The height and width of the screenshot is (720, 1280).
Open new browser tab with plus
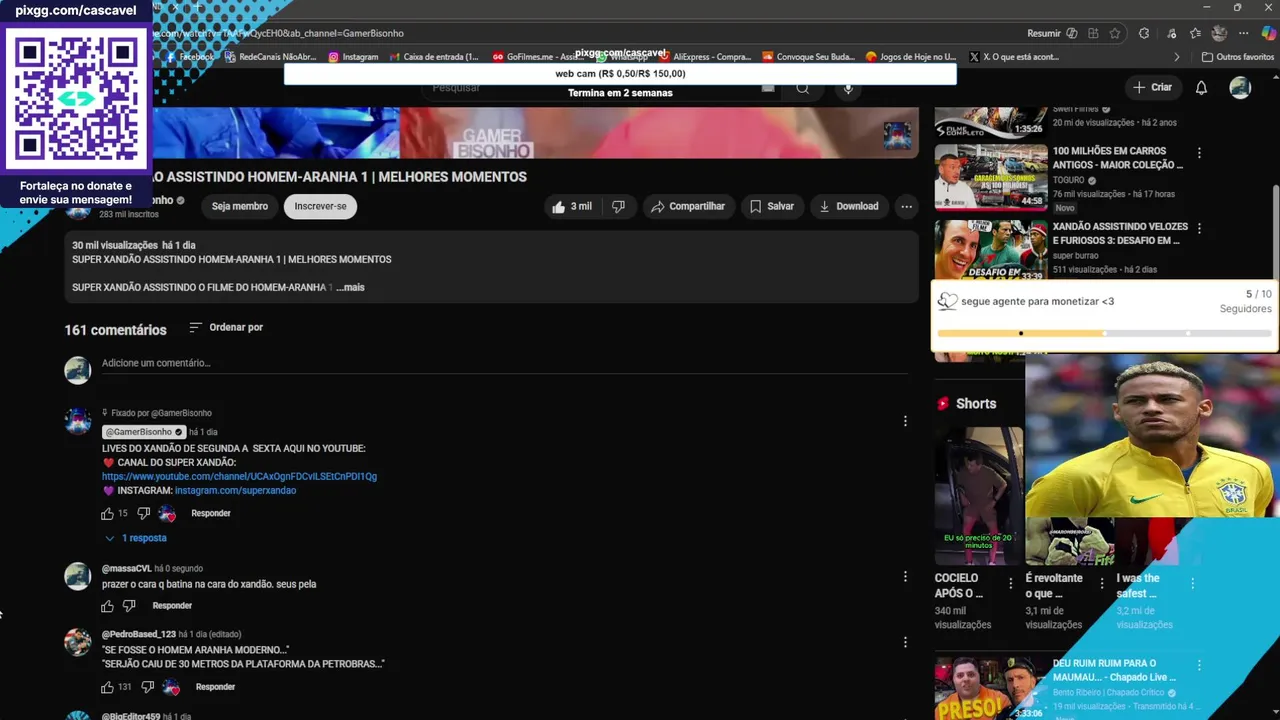point(196,8)
